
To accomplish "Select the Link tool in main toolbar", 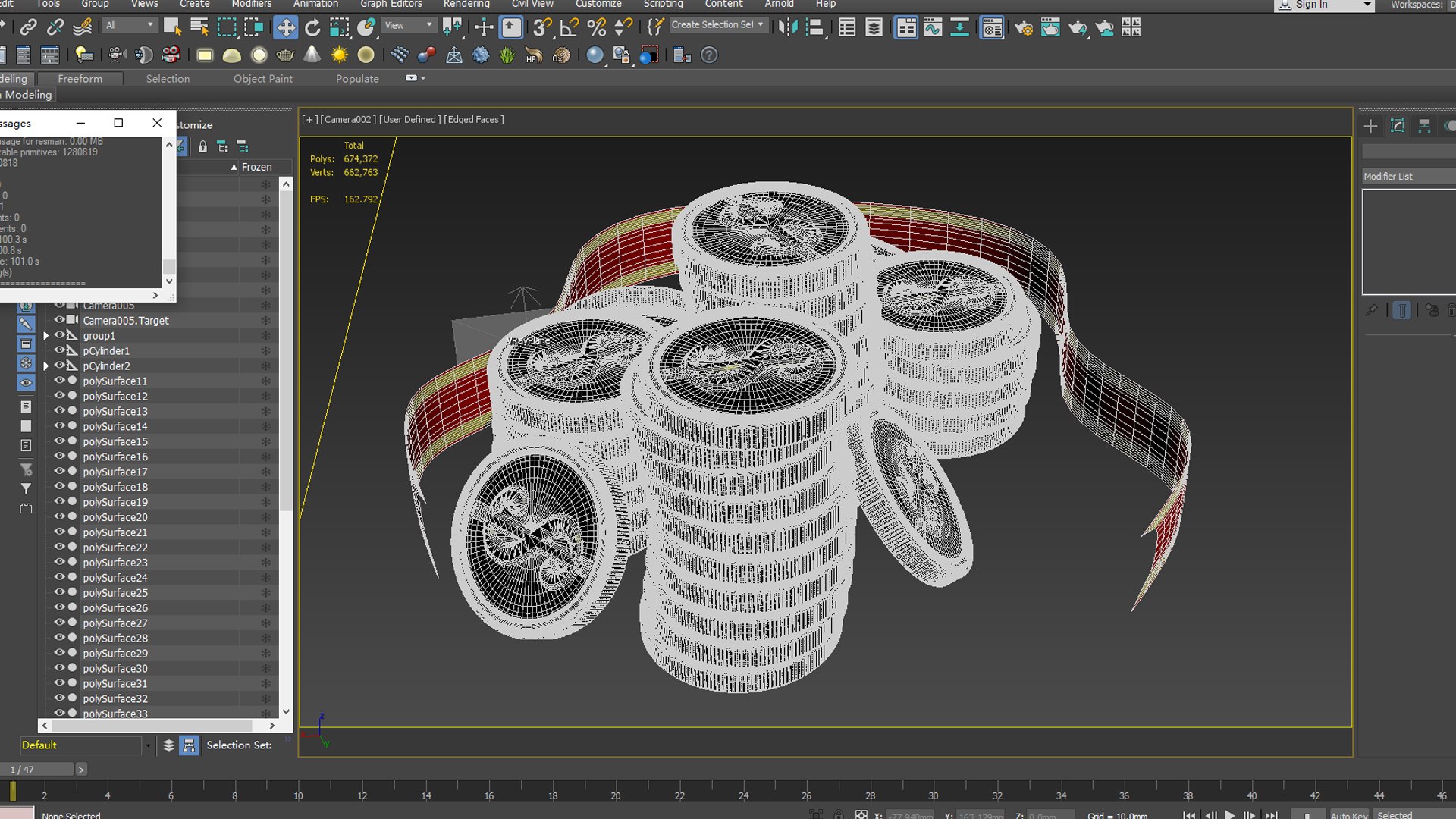I will [28, 28].
